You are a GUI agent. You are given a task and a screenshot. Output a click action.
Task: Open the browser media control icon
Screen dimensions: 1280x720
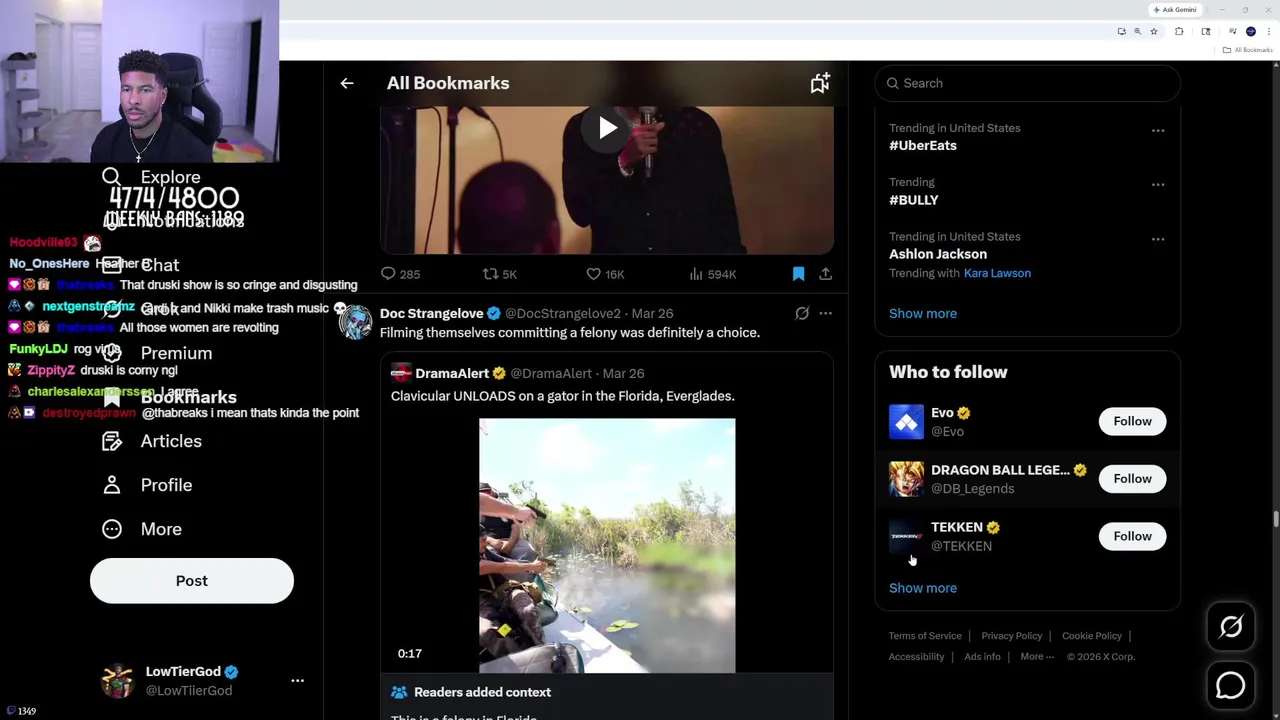point(1233,31)
